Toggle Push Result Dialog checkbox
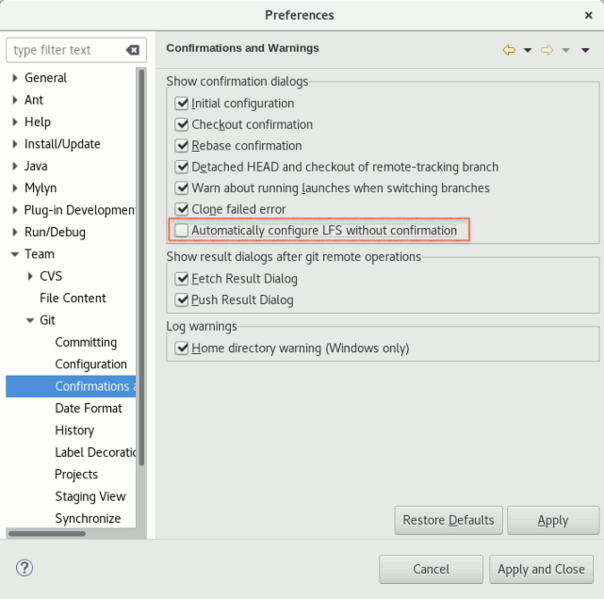 tap(181, 300)
